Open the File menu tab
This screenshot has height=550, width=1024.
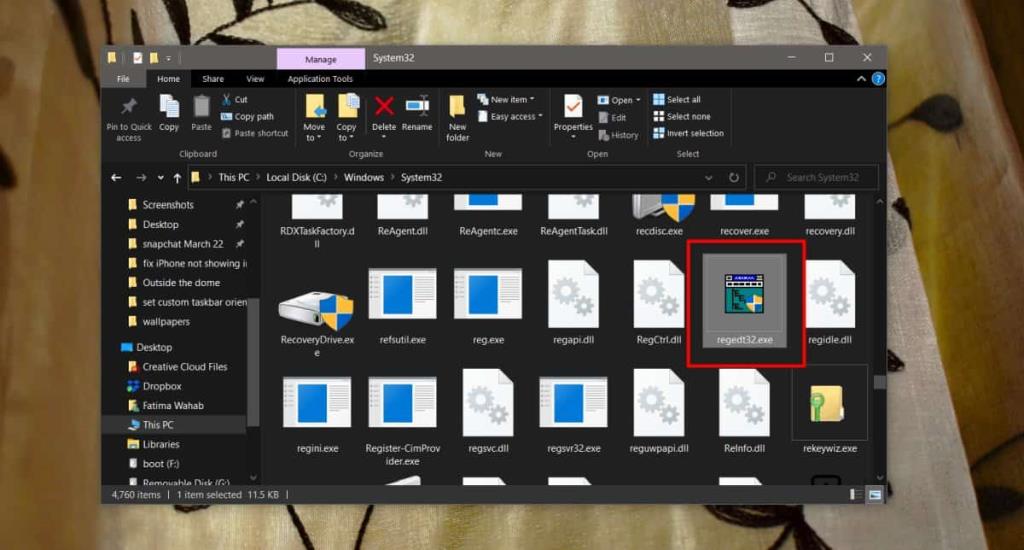123,78
